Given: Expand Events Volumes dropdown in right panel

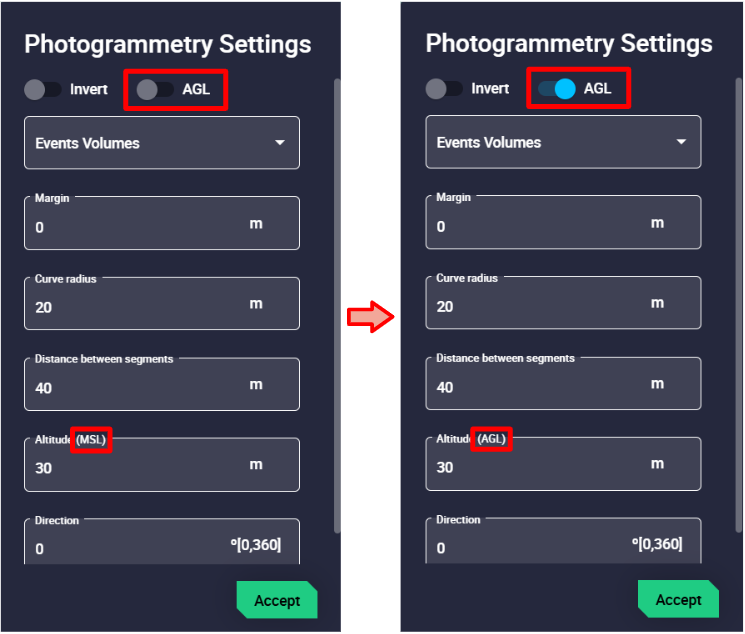Looking at the screenshot, I should [563, 142].
